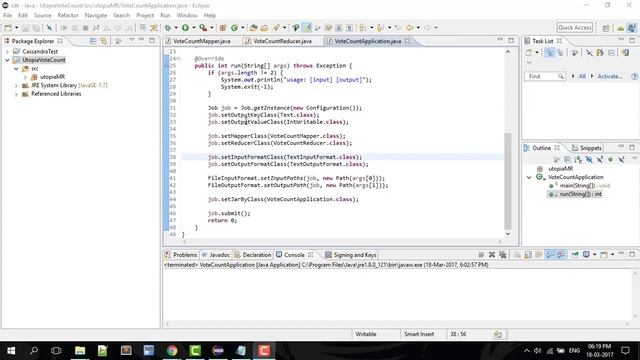Click the Open Task folder toolbar icon
The width and height of the screenshot is (640, 360).
pyautogui.click(x=264, y=28)
